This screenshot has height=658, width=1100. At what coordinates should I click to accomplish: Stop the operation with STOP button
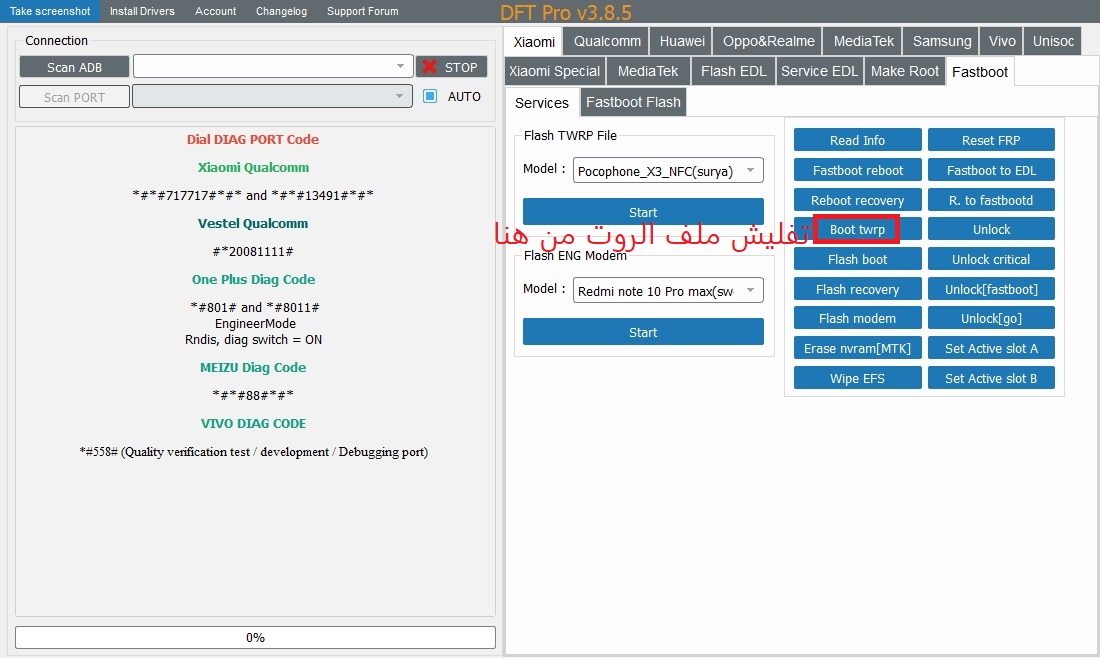pos(451,67)
